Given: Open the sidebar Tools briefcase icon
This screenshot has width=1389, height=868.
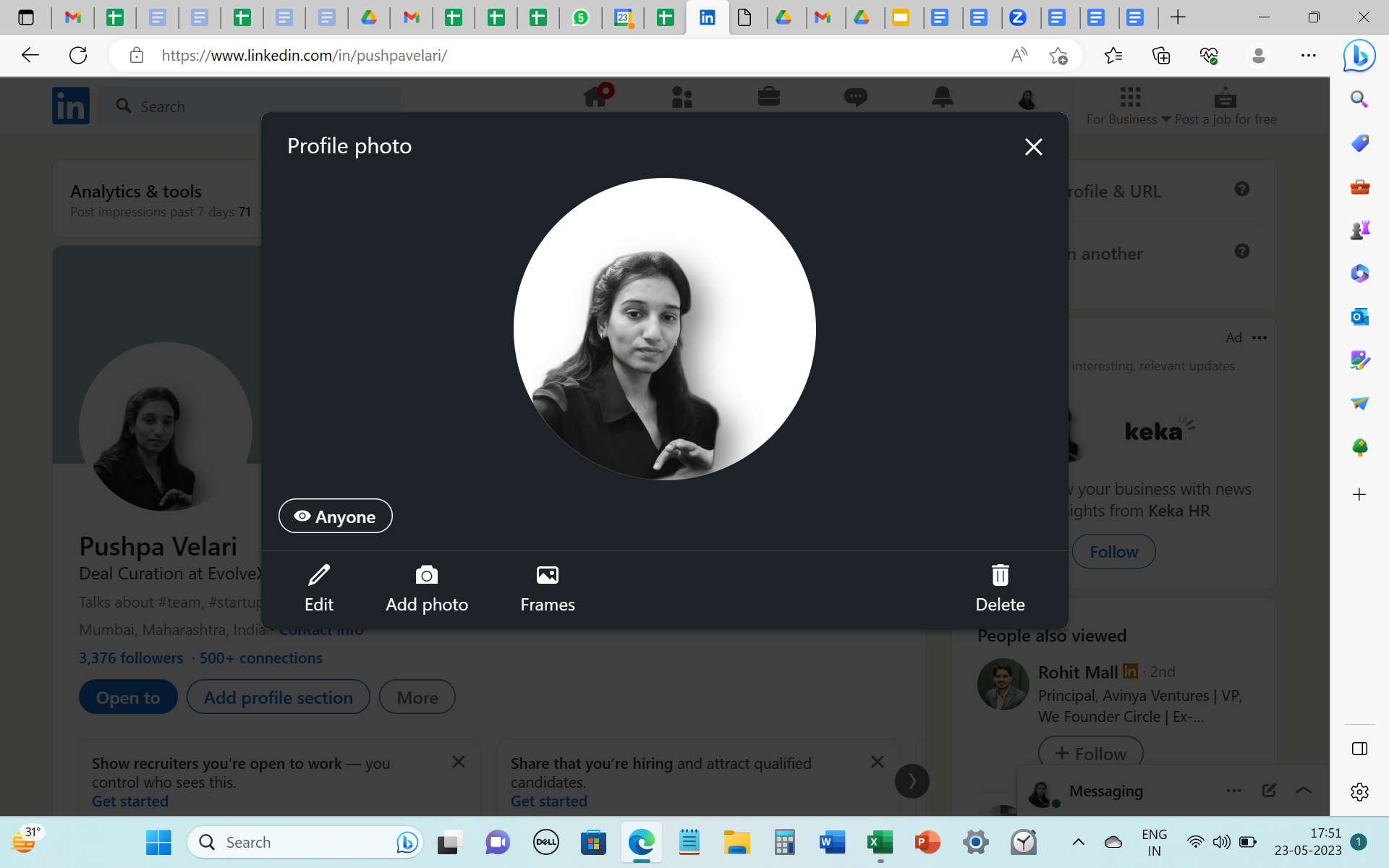Looking at the screenshot, I should click(1359, 187).
